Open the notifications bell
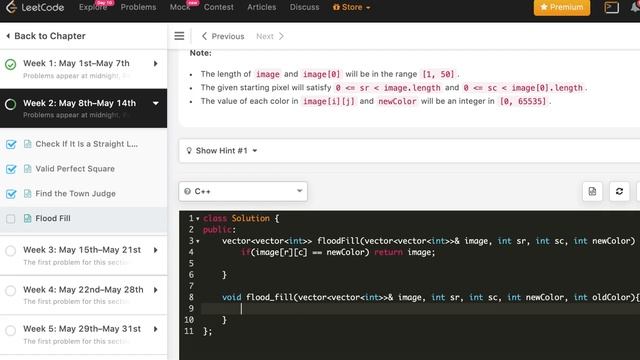Viewport: 640px width, 360px height. pyautogui.click(x=635, y=7)
